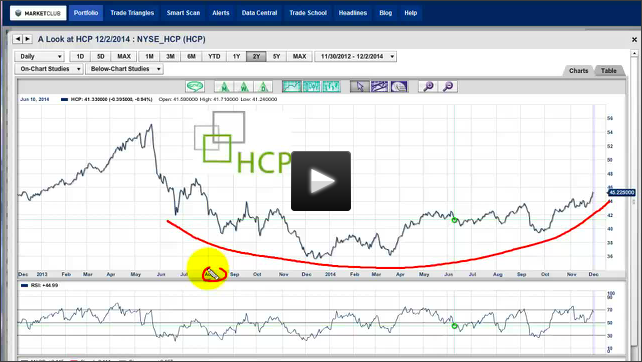Image resolution: width=642 pixels, height=362 pixels.
Task: Zoom out with the magnifier minus icon
Action: pyautogui.click(x=448, y=86)
